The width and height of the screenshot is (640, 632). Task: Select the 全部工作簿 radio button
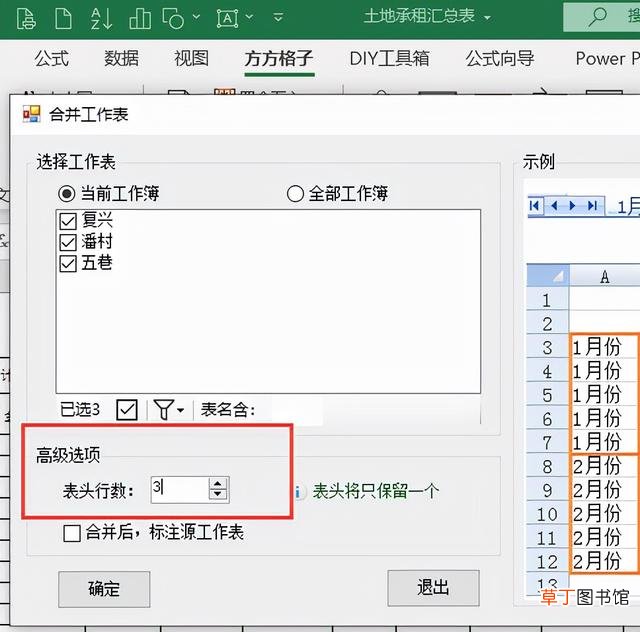295,194
